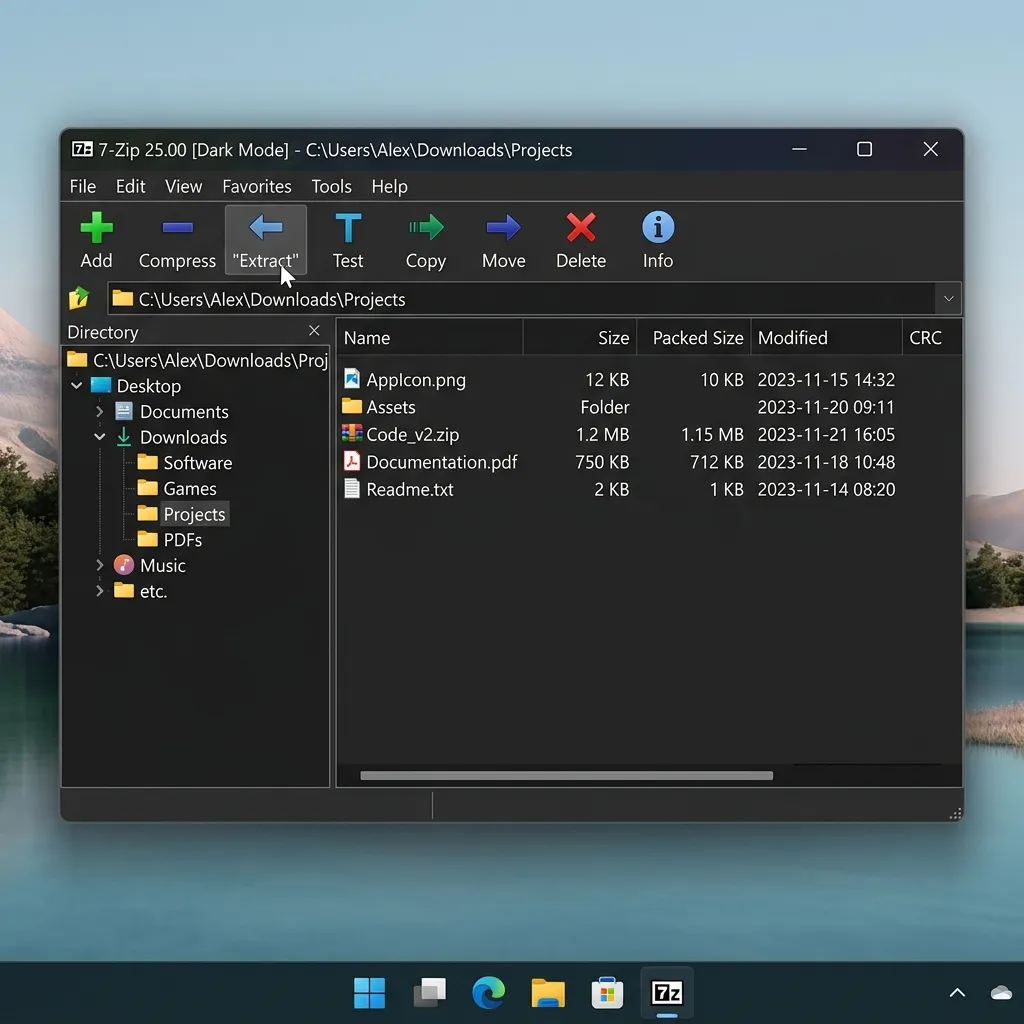Open the File menu
Screen dimensions: 1024x1024
coord(83,187)
